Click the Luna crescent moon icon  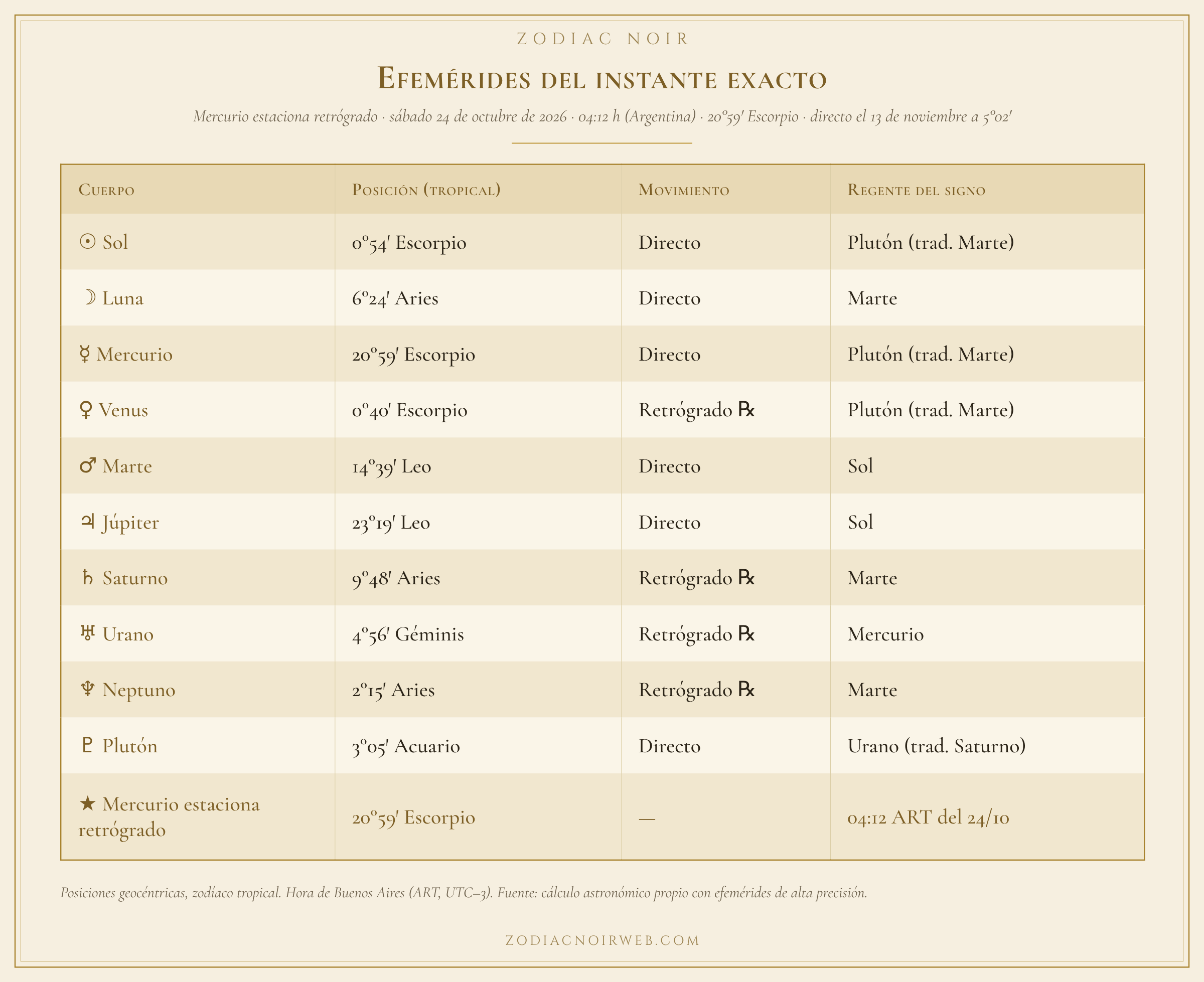[89, 297]
